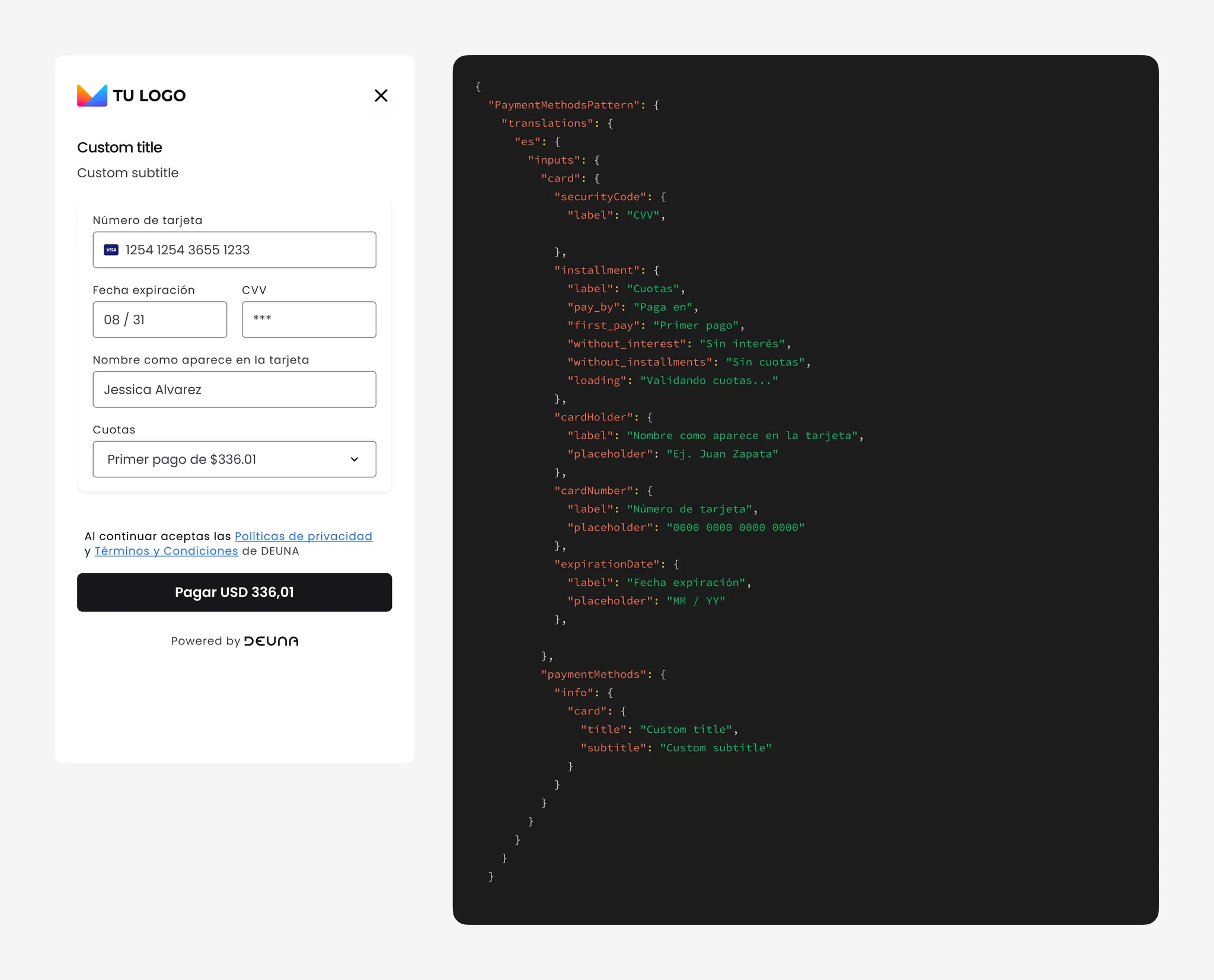Click the DEUNA logo in the footer
Image resolution: width=1214 pixels, height=980 pixels.
271,641
